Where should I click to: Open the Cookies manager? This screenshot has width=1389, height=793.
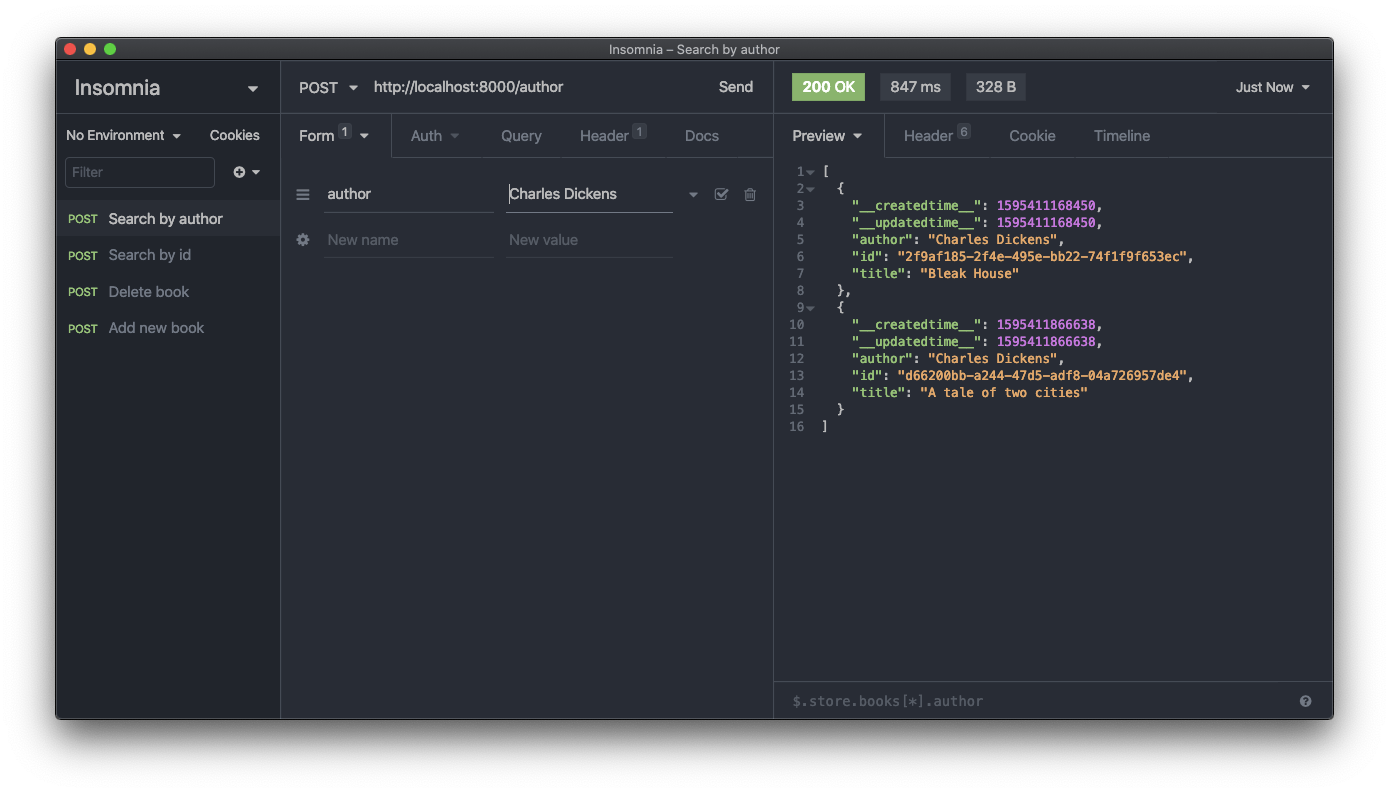[235, 135]
